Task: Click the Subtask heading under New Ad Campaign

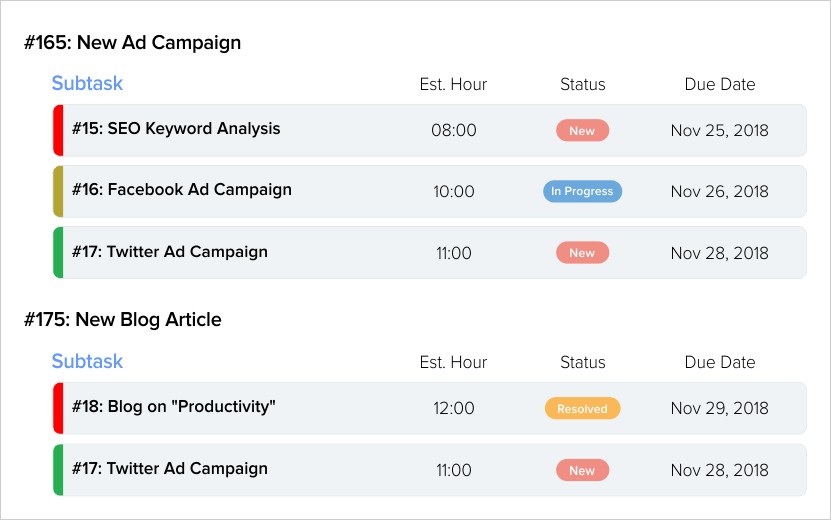Action: (87, 84)
